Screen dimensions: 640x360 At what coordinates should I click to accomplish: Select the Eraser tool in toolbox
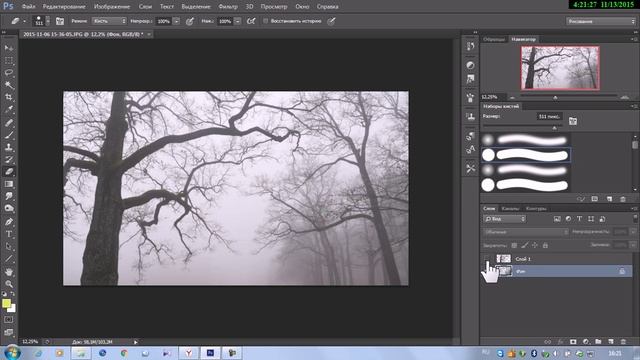pyautogui.click(x=9, y=171)
